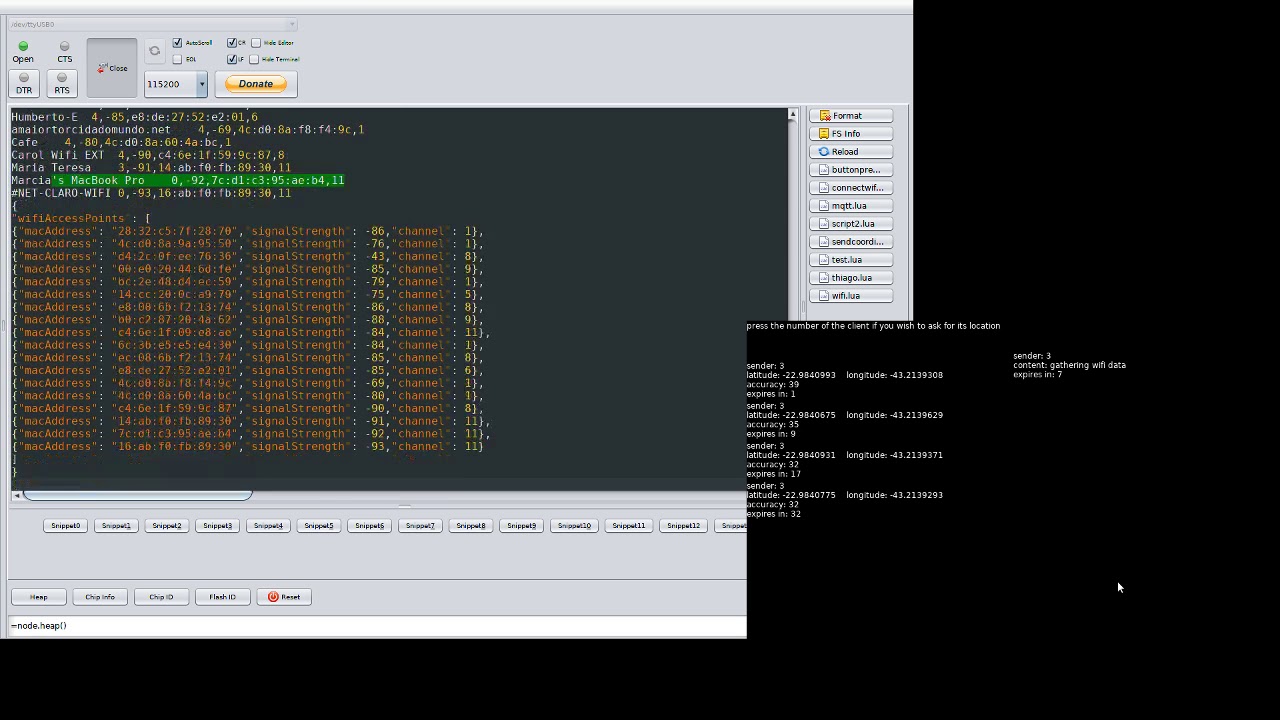Select wifi.lua in the file list
The image size is (1280, 720).
850,296
